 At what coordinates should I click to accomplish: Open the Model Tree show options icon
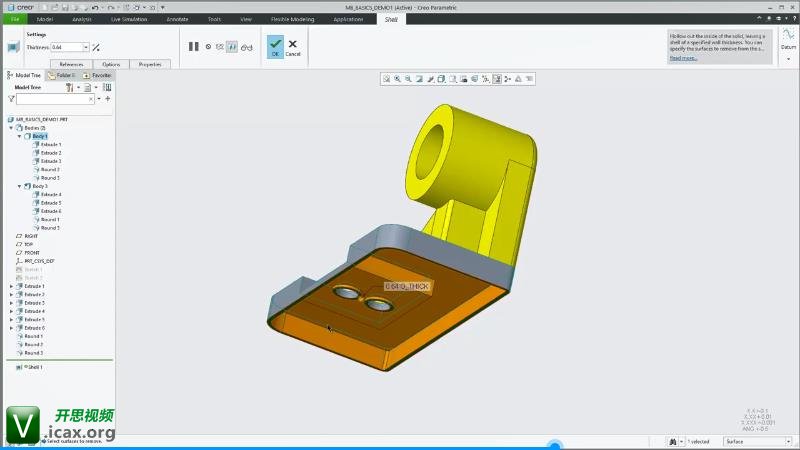(88, 88)
